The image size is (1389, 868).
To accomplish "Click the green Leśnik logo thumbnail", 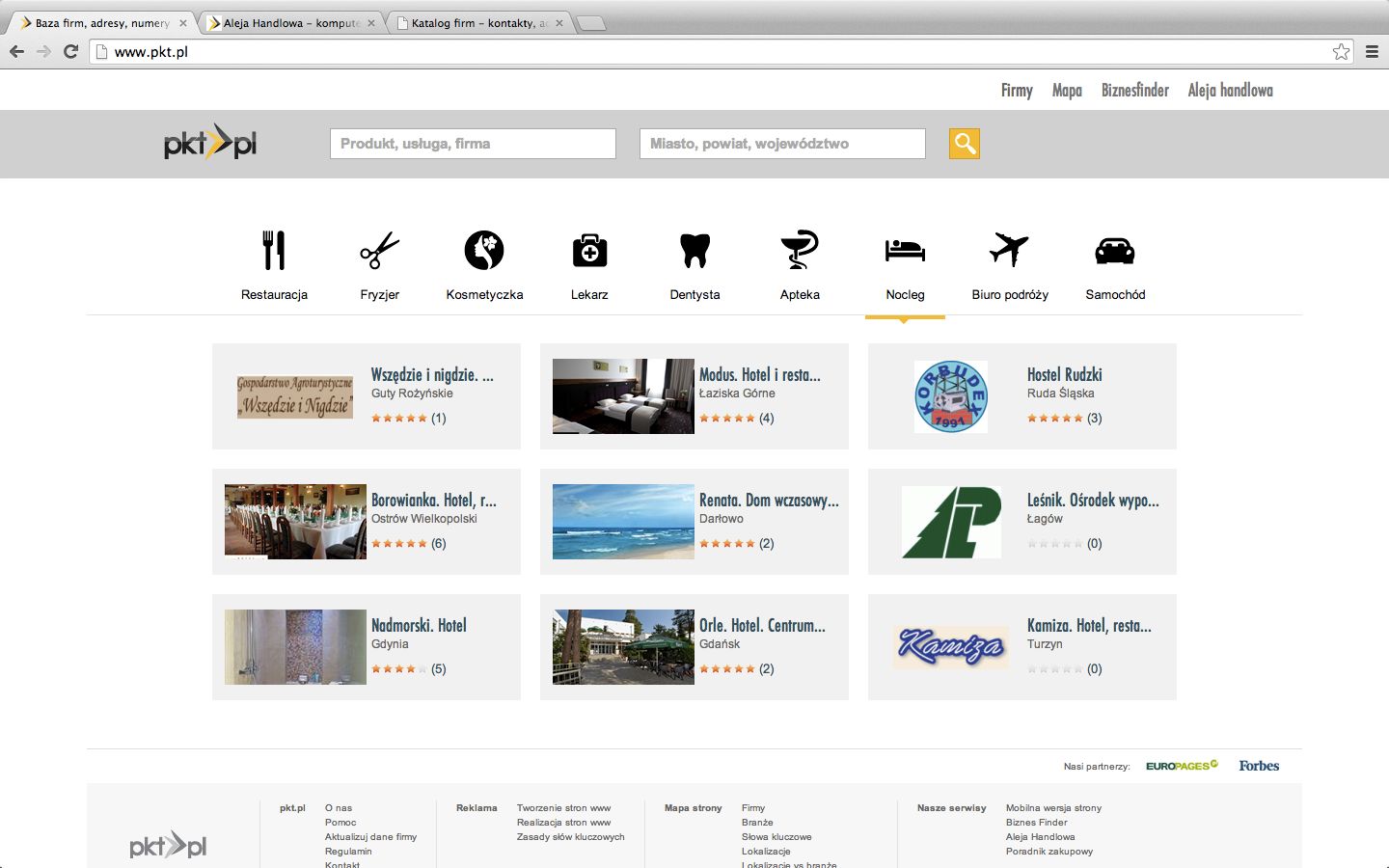I will coord(951,522).
